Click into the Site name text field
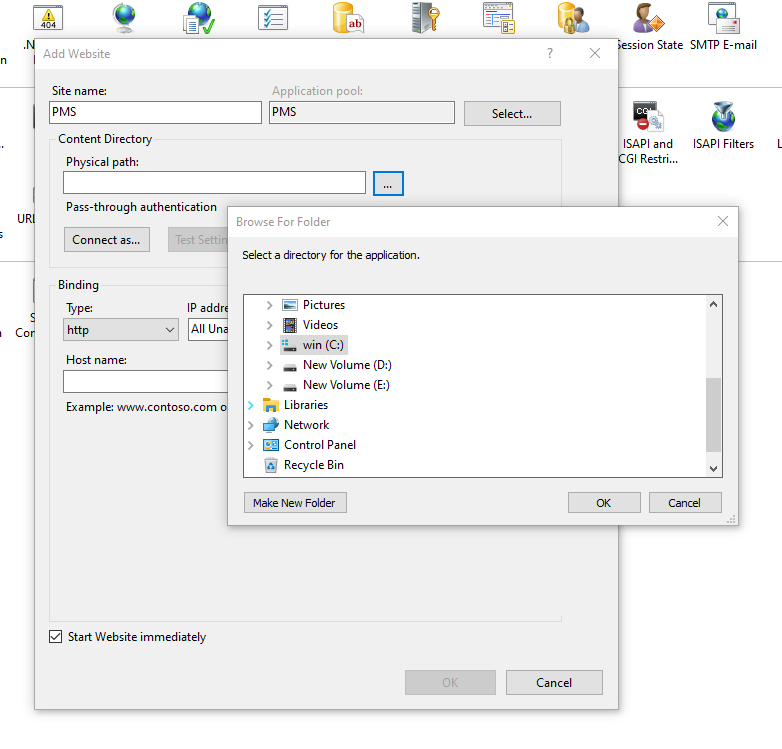Screen dimensions: 782x749 (x=155, y=112)
